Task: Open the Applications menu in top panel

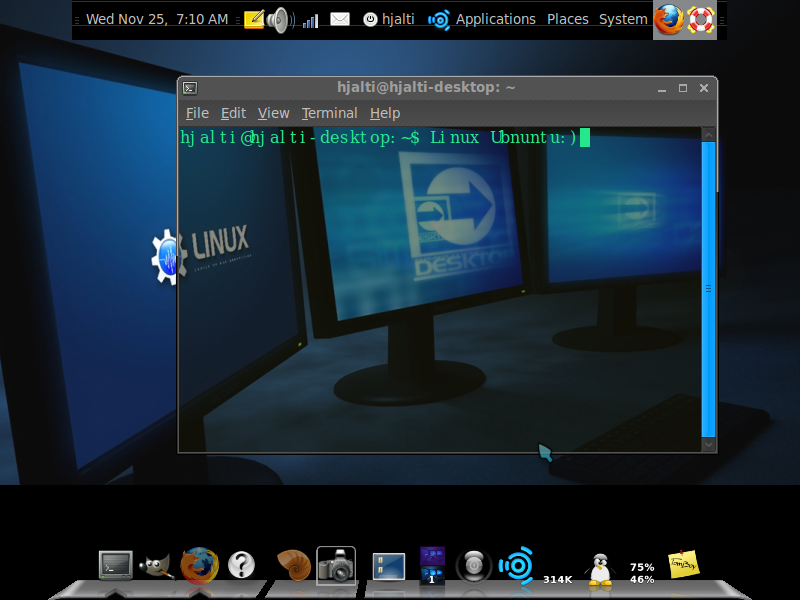Action: 495,19
